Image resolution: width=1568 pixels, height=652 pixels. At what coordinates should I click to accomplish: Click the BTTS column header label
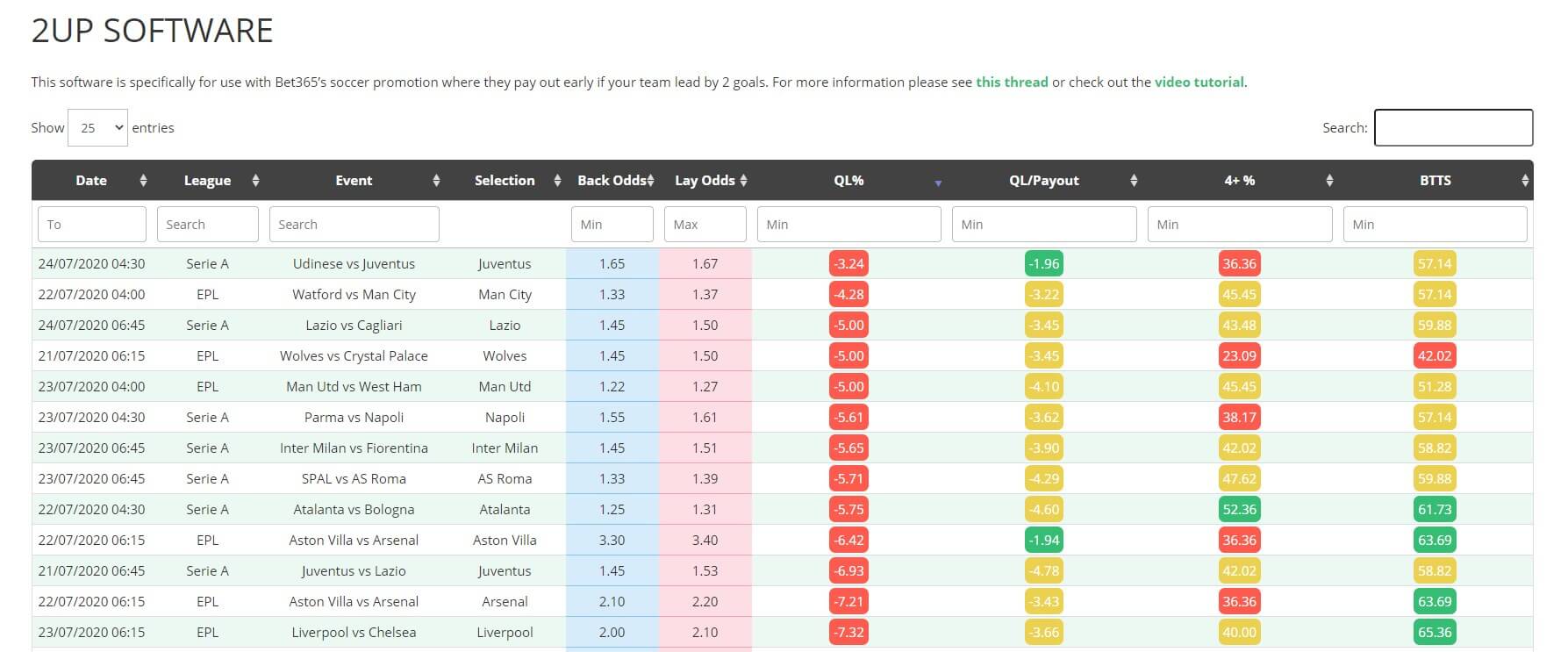(x=1436, y=181)
